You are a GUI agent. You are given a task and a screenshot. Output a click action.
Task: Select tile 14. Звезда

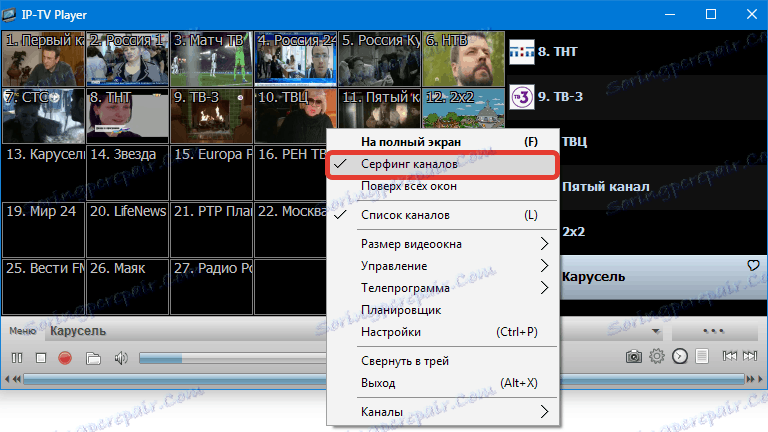pyautogui.click(x=127, y=173)
